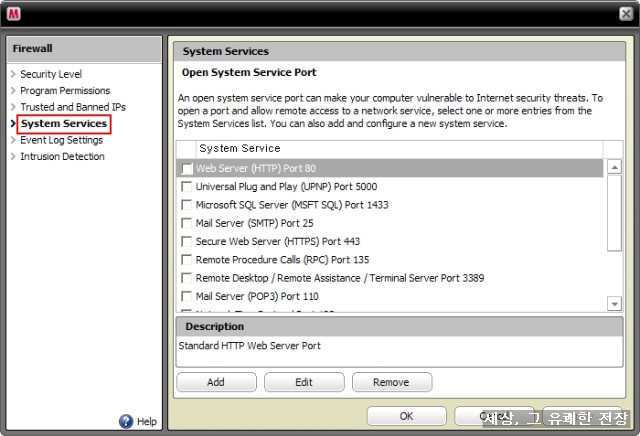Screen dimensions: 640x436
Task: Select Universal Plug and Play row text
Action: click(286, 187)
